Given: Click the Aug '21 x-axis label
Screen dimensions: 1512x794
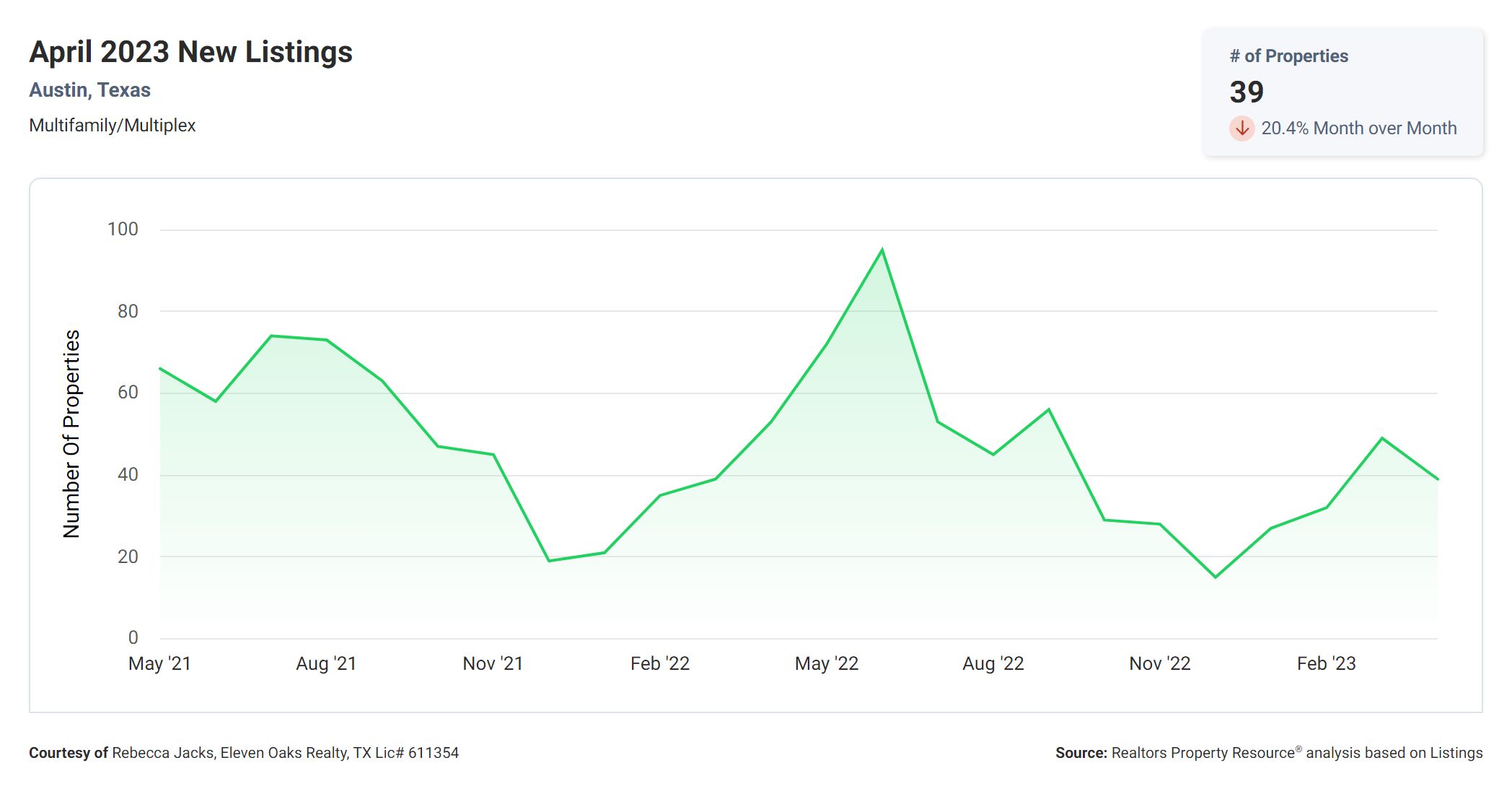Looking at the screenshot, I should (326, 663).
